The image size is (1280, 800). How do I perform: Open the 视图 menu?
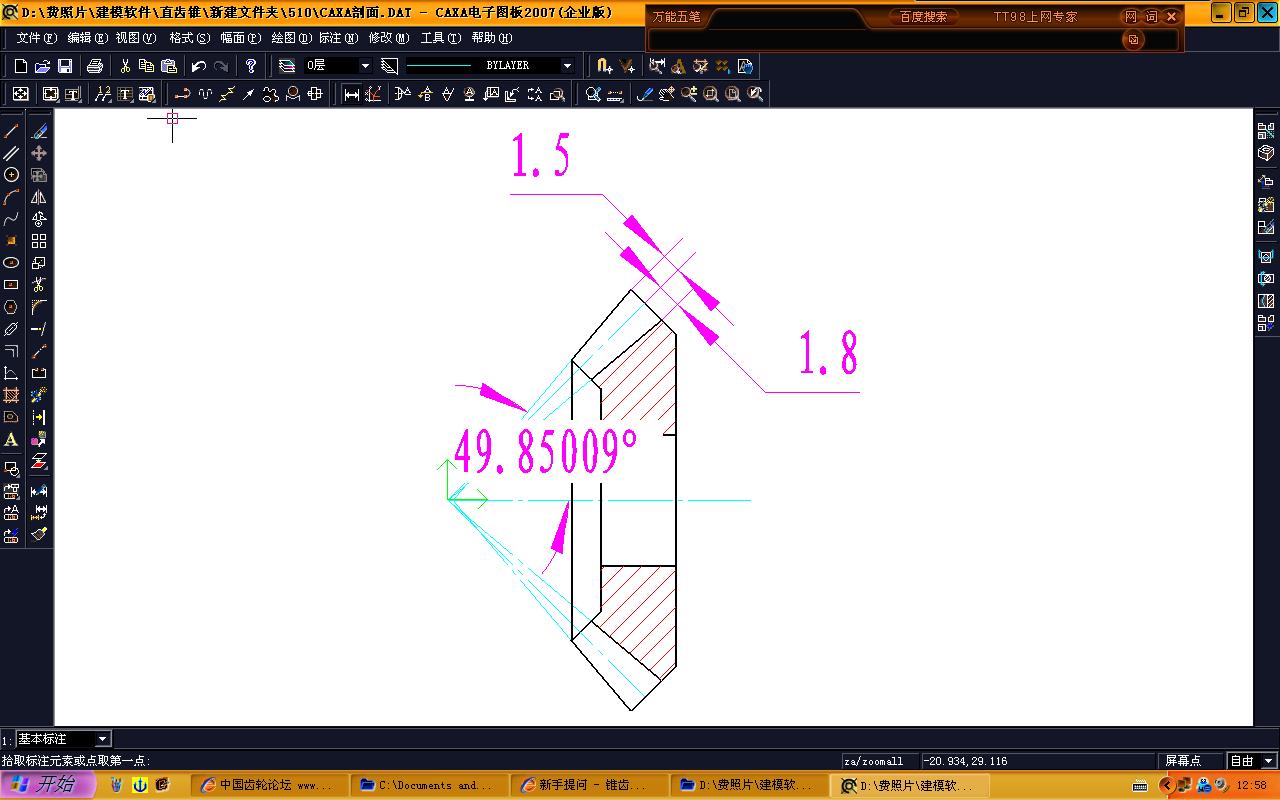click(x=136, y=38)
